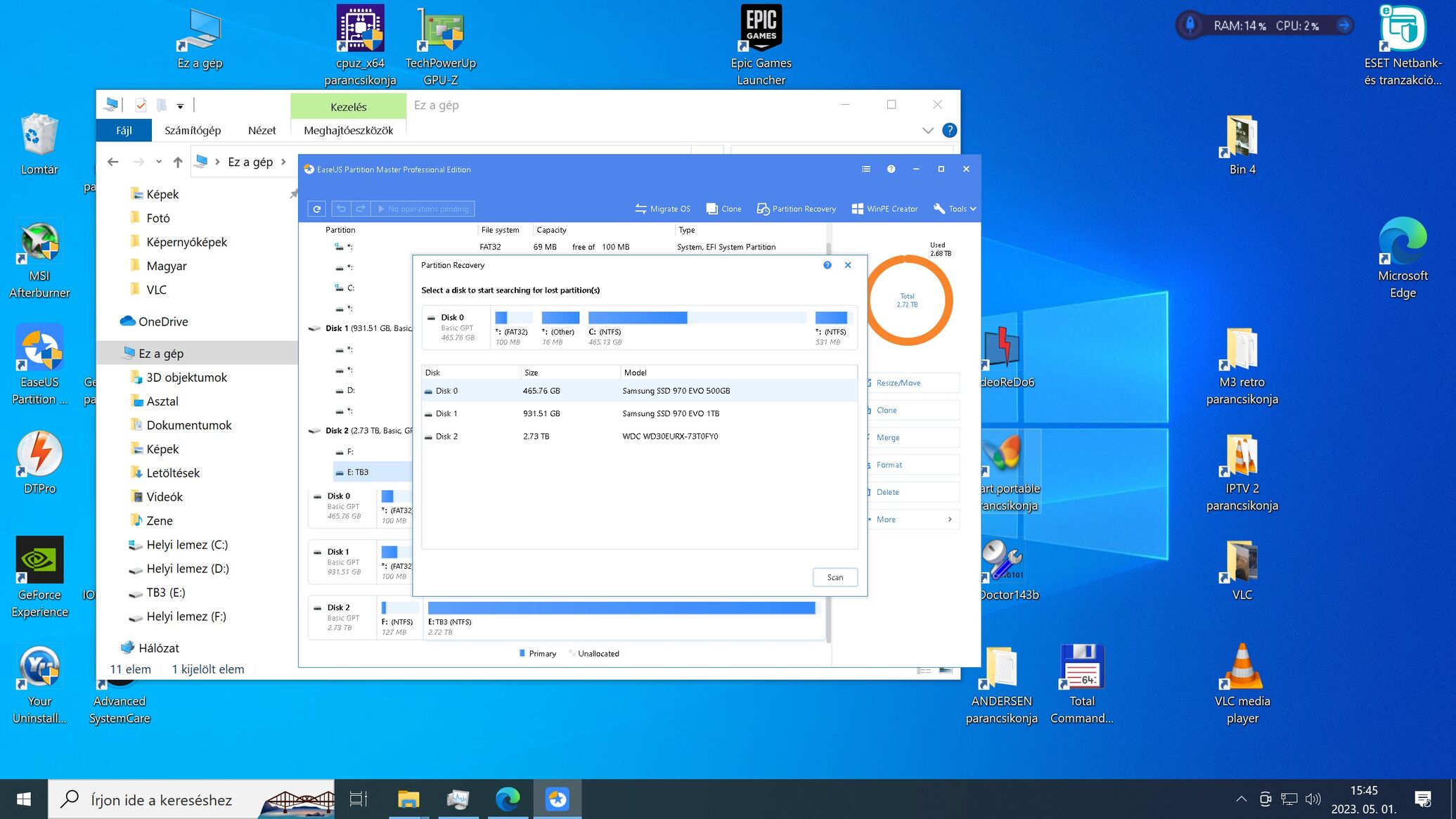The image size is (1456, 819).
Task: Select E: TB3 partition in list
Action: coord(373,472)
